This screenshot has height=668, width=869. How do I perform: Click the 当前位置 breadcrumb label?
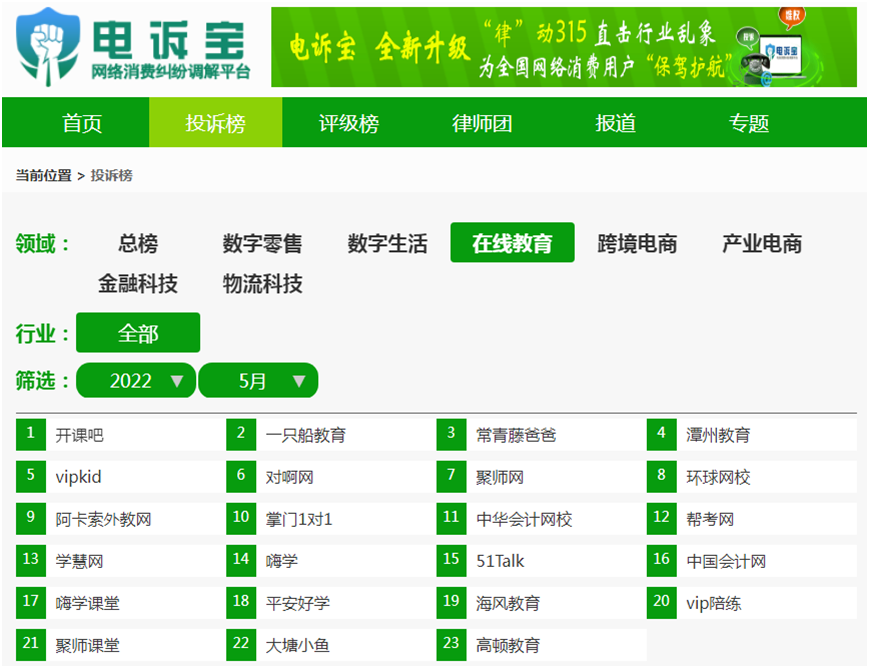tap(43, 176)
